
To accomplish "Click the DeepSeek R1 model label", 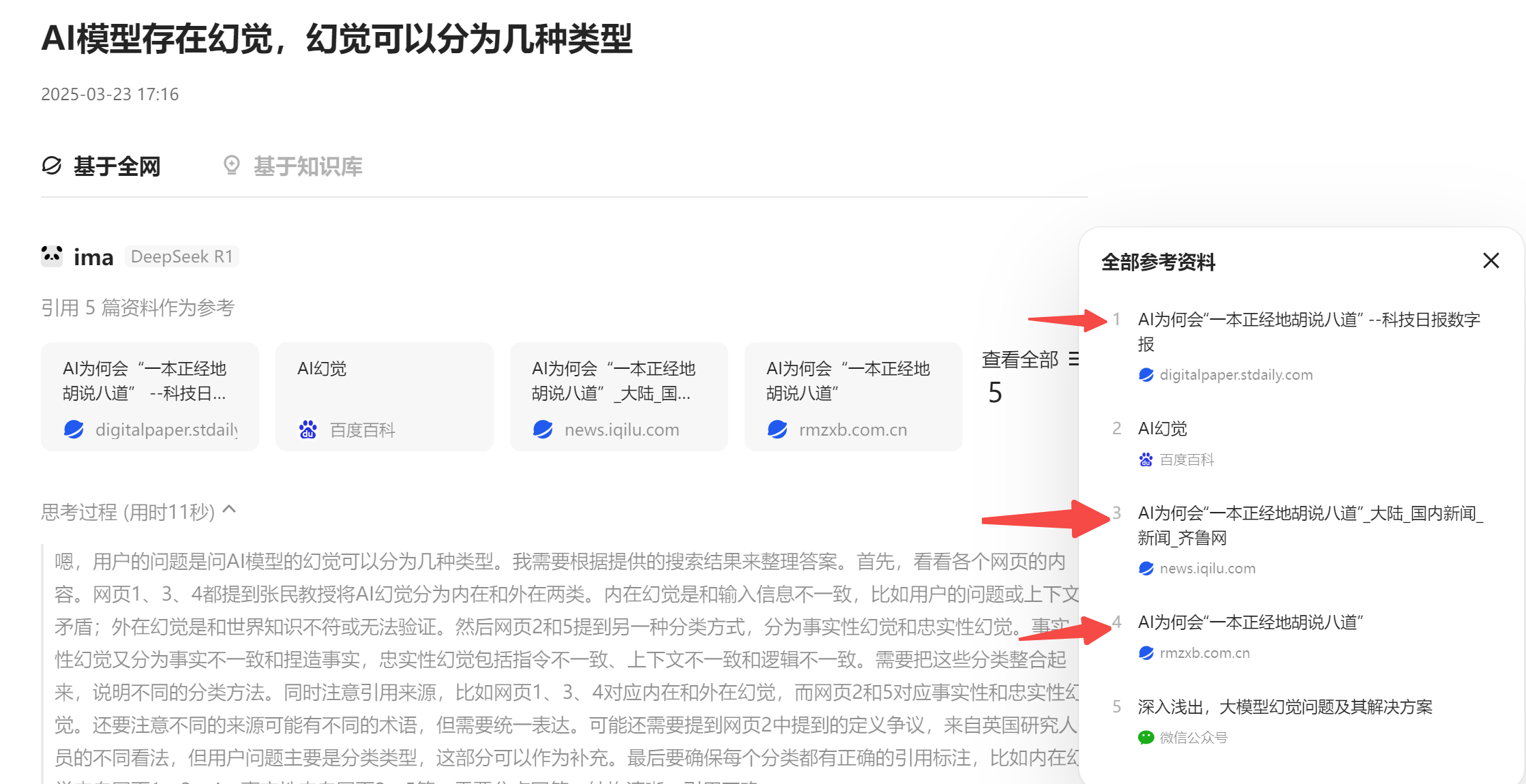I will (x=181, y=256).
